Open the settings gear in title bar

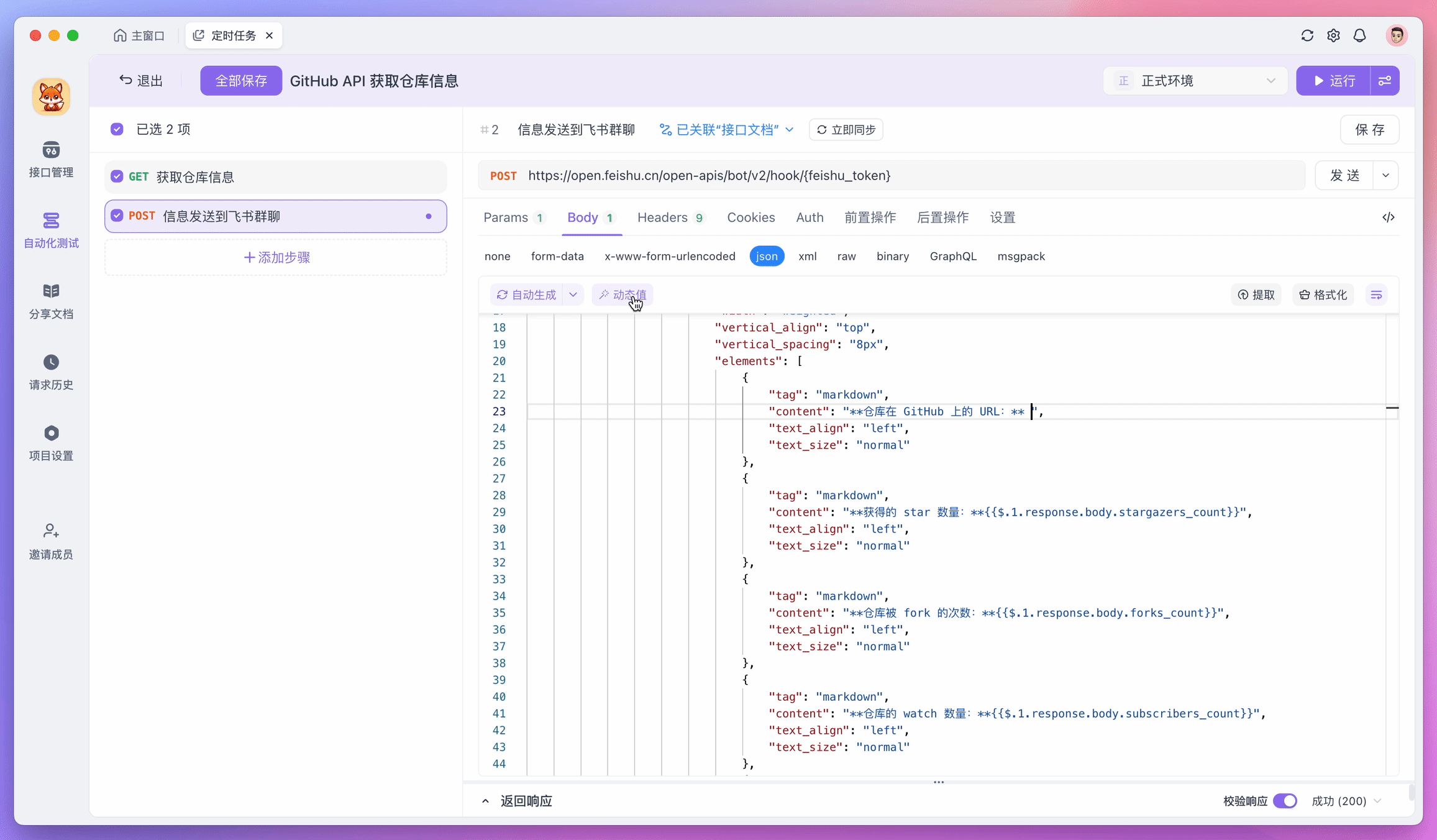click(x=1333, y=35)
